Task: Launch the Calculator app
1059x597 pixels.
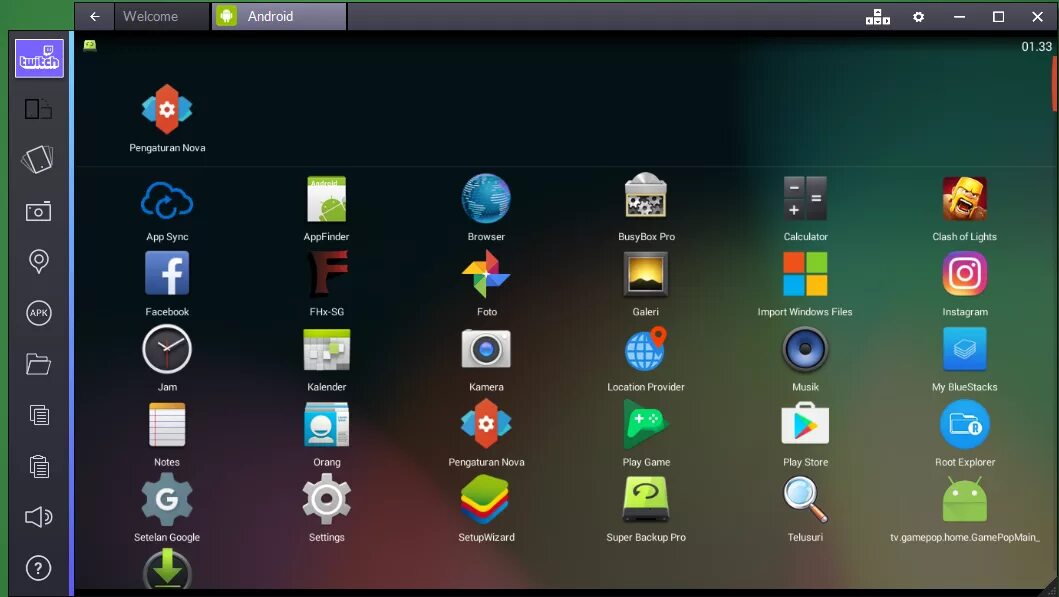Action: tap(805, 208)
